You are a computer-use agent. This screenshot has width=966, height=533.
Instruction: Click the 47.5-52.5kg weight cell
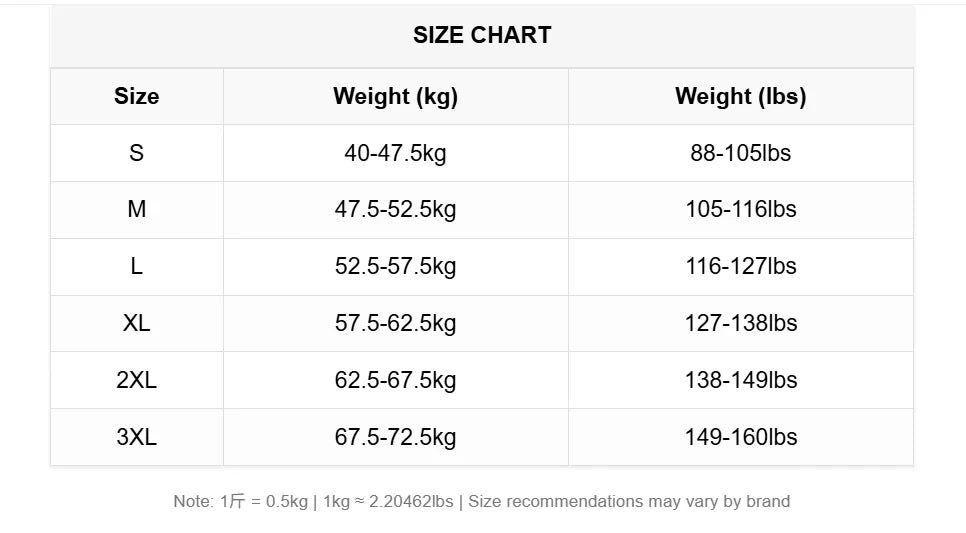pos(395,210)
